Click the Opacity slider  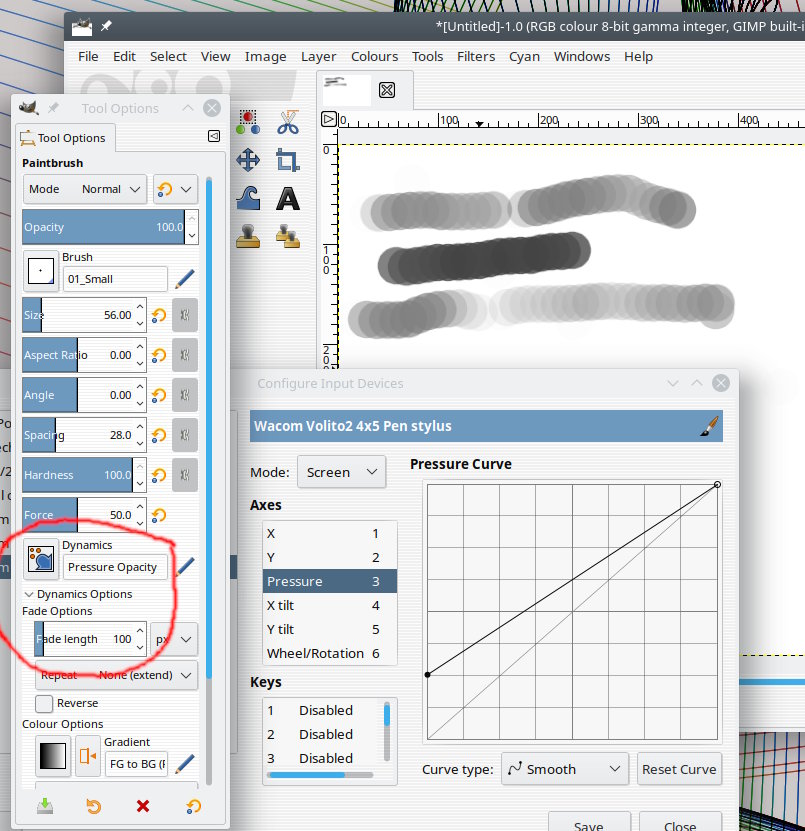pyautogui.click(x=103, y=227)
